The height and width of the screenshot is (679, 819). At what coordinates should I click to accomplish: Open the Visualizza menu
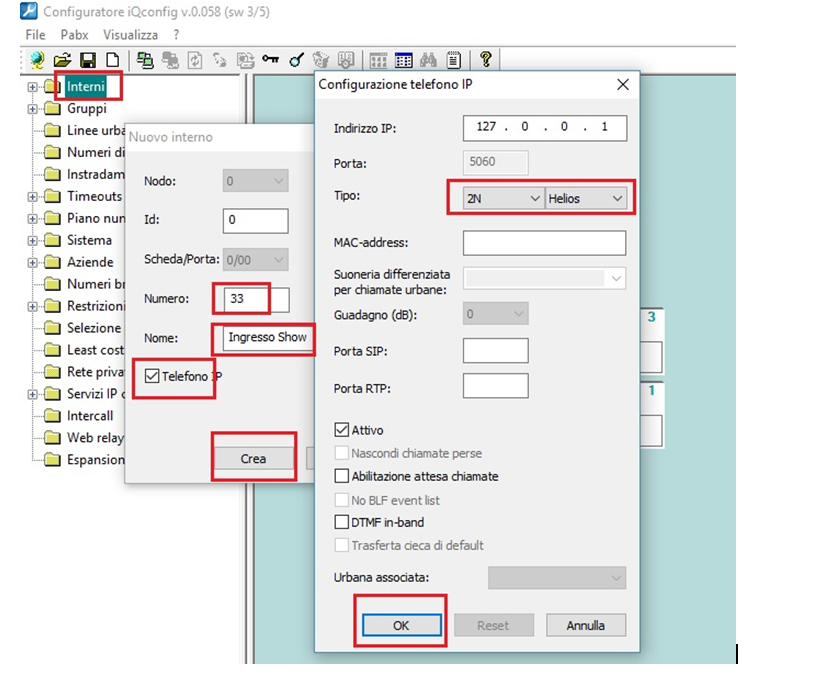click(130, 34)
